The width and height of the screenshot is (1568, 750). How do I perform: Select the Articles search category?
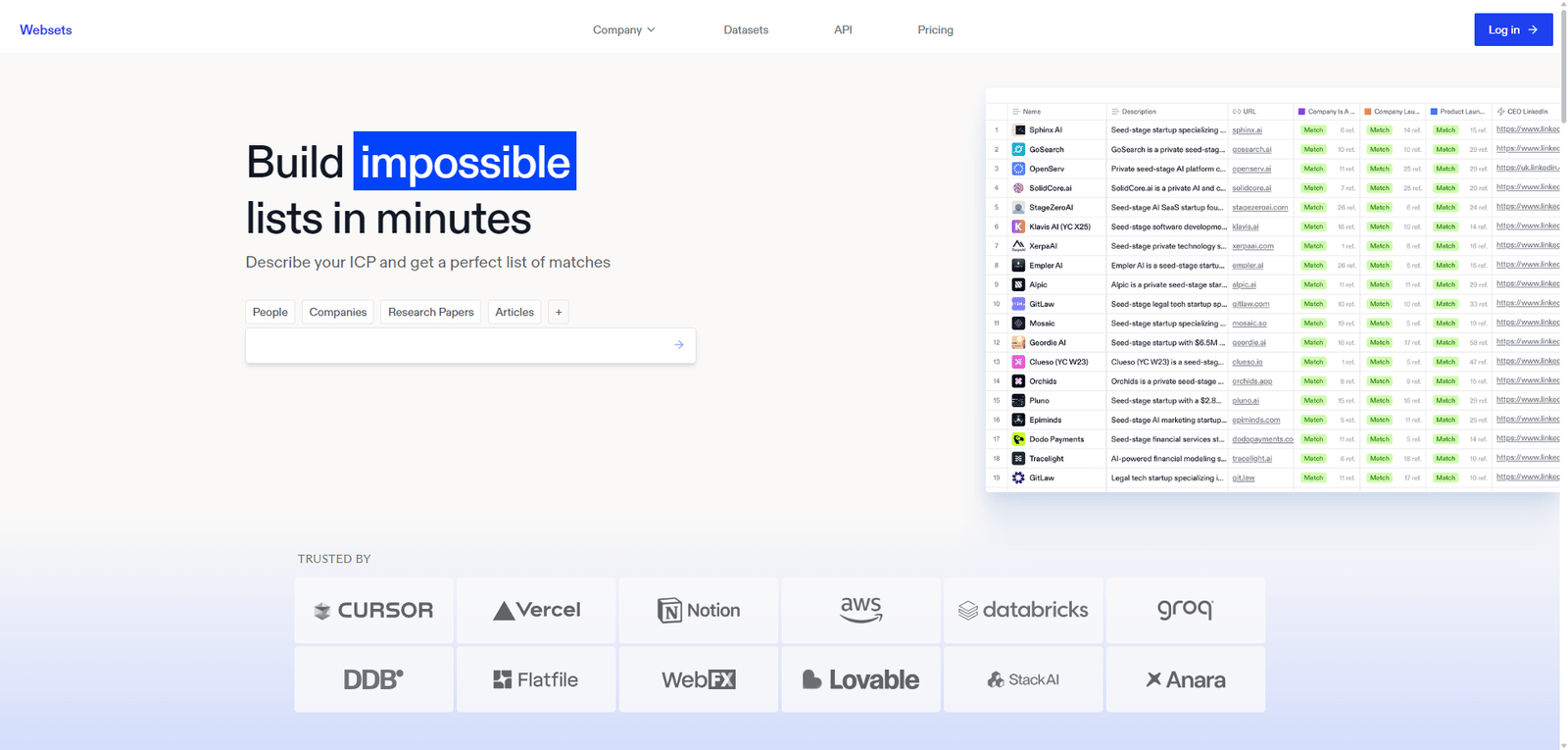514,312
